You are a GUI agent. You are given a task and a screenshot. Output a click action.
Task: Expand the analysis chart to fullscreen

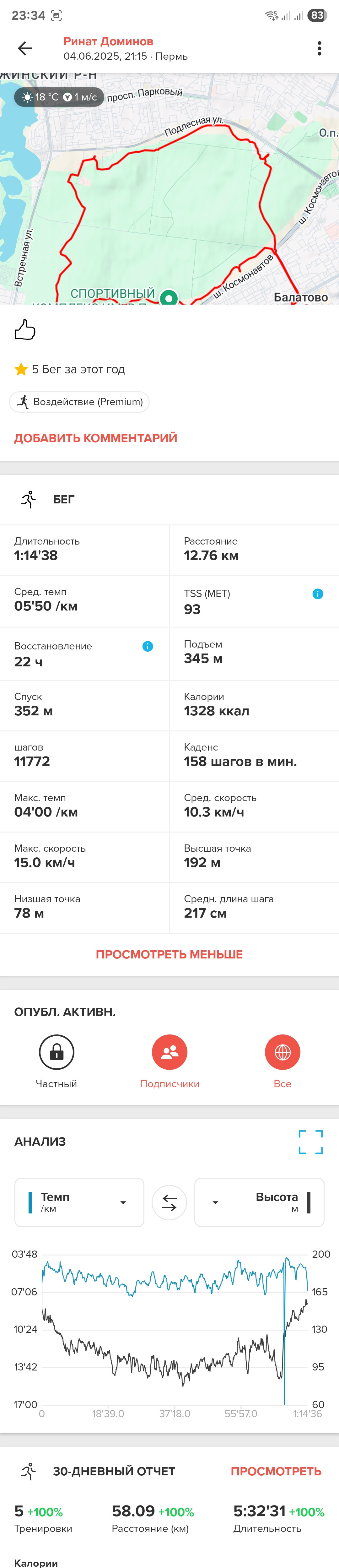coord(310,1142)
